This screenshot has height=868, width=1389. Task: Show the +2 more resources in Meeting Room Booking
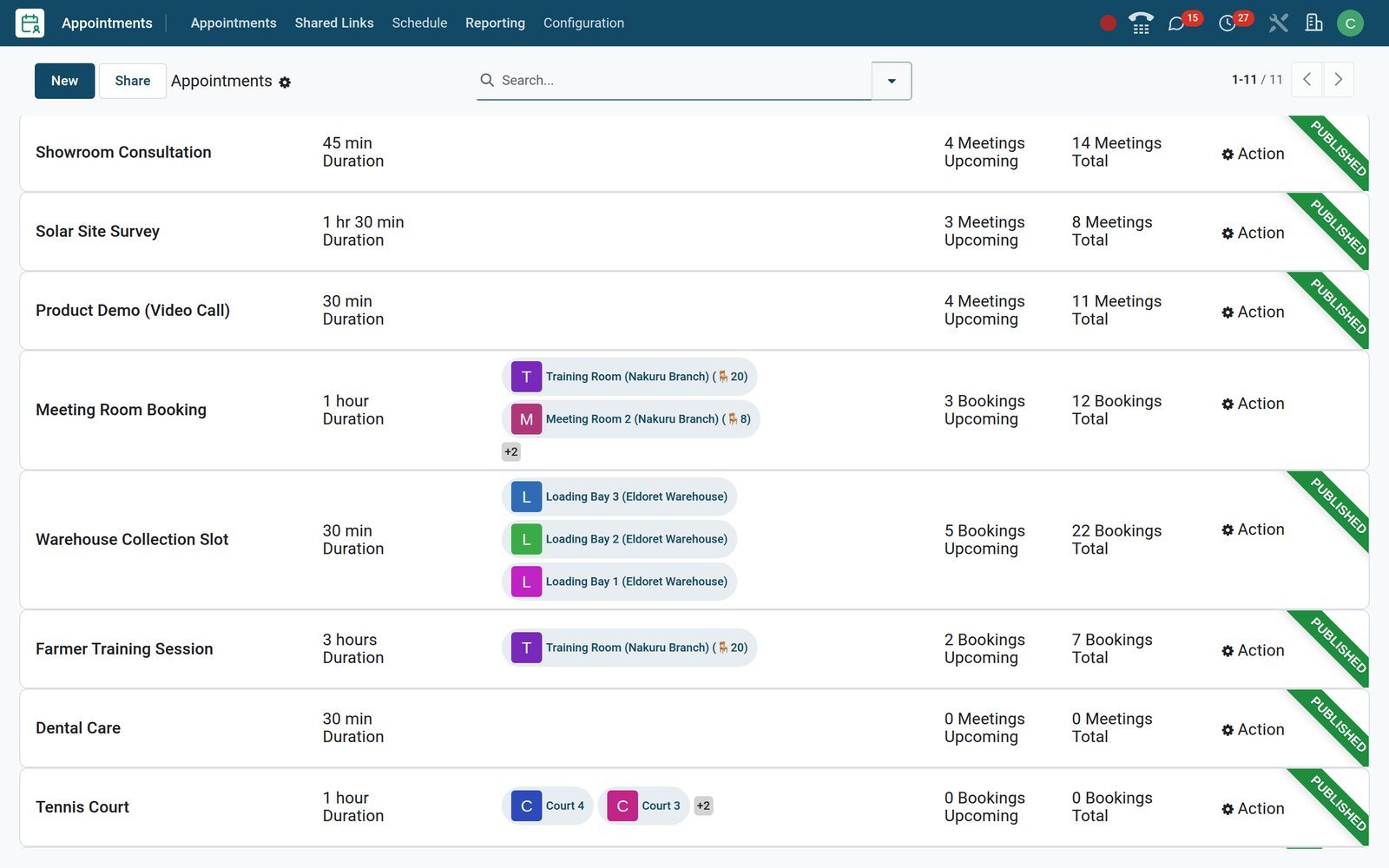pos(511,451)
